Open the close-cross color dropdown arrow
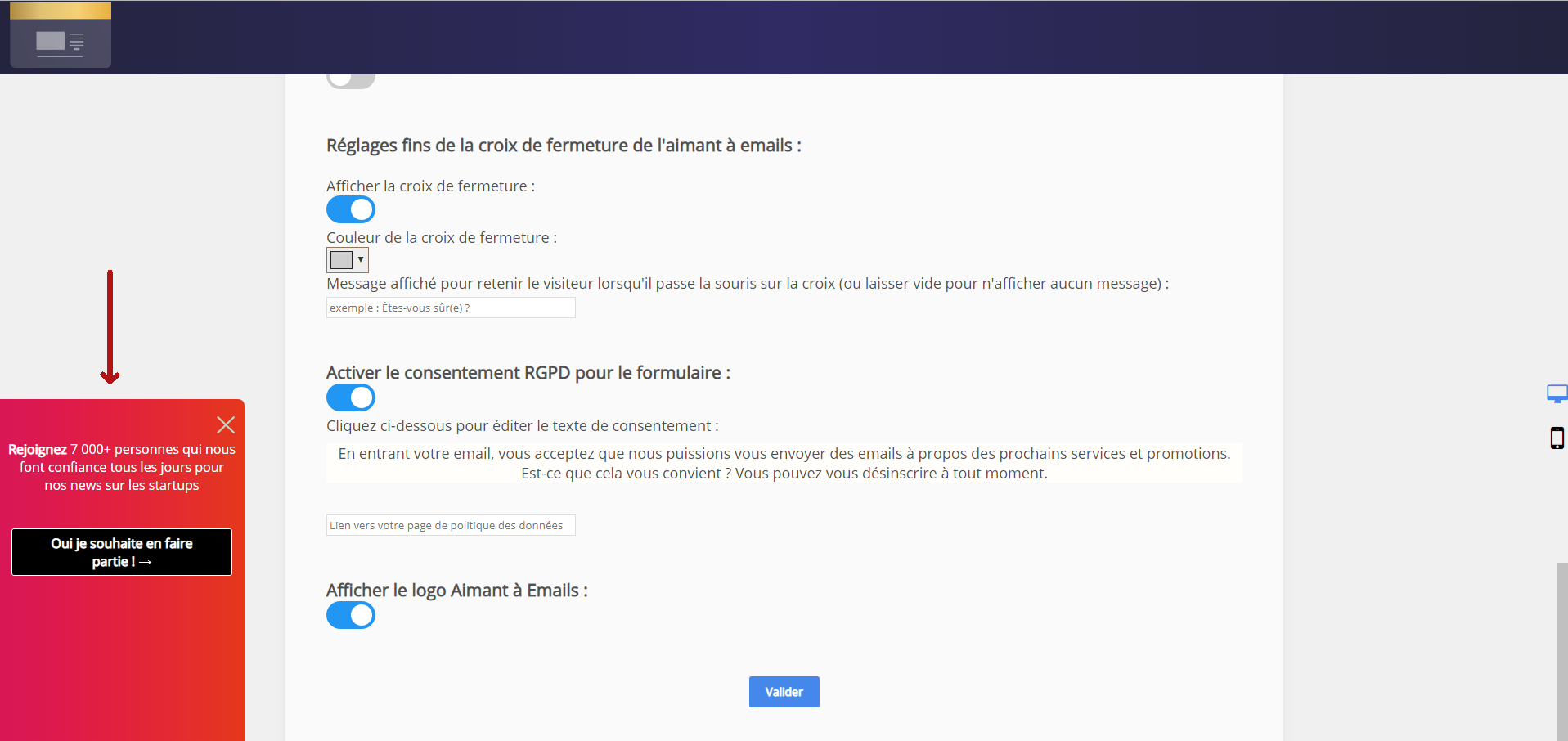Viewport: 1568px width, 741px height. click(361, 260)
